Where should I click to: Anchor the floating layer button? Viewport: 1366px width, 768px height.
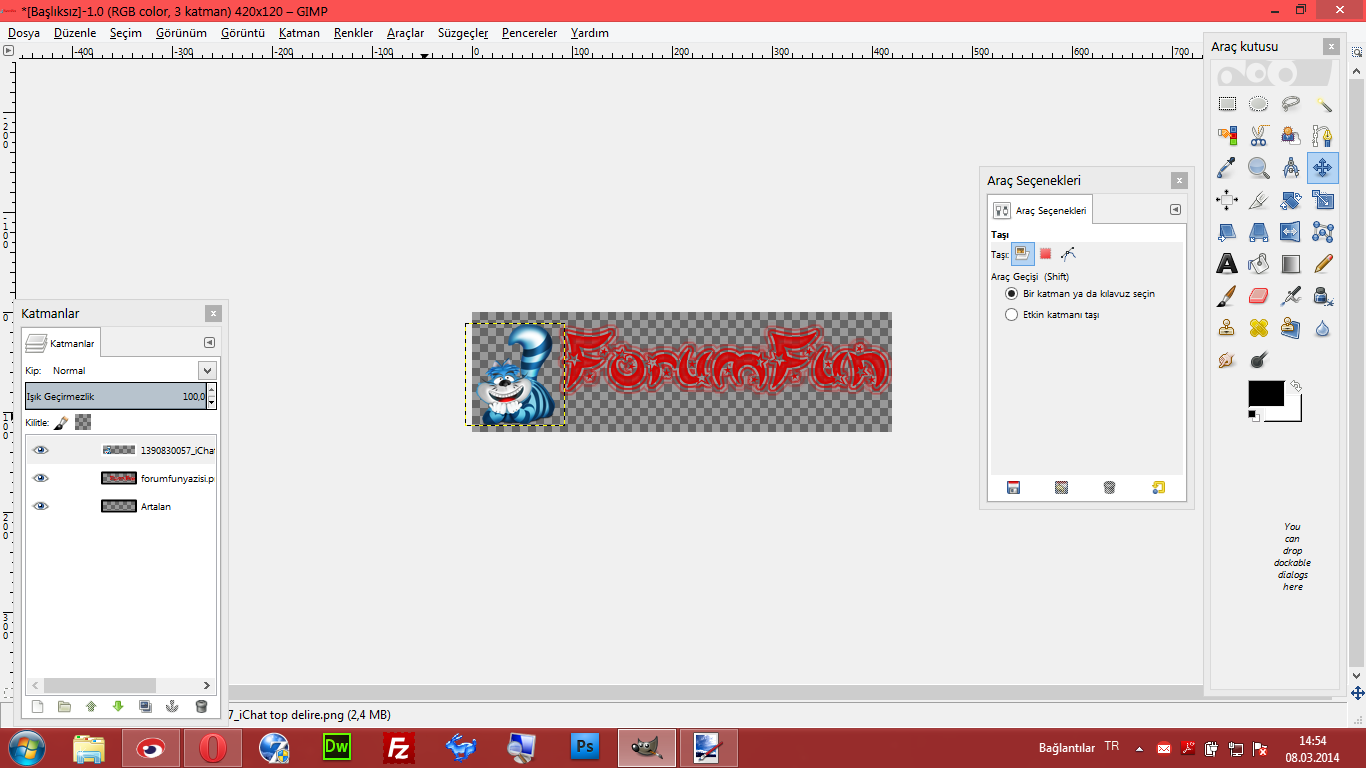click(172, 706)
